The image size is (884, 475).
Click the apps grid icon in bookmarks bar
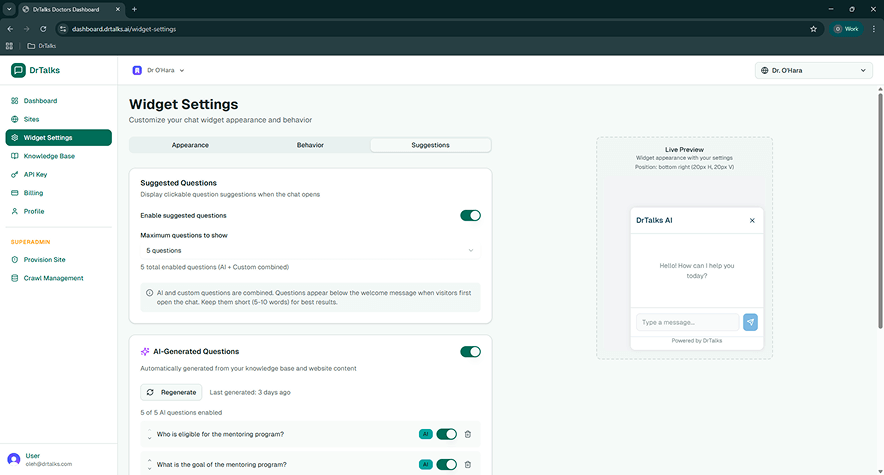click(x=9, y=46)
